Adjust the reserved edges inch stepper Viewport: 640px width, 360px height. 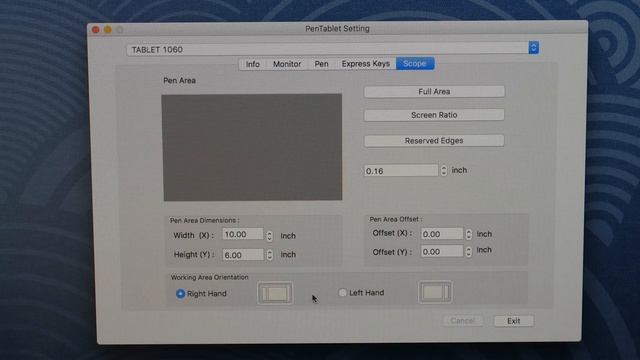[x=444, y=170]
